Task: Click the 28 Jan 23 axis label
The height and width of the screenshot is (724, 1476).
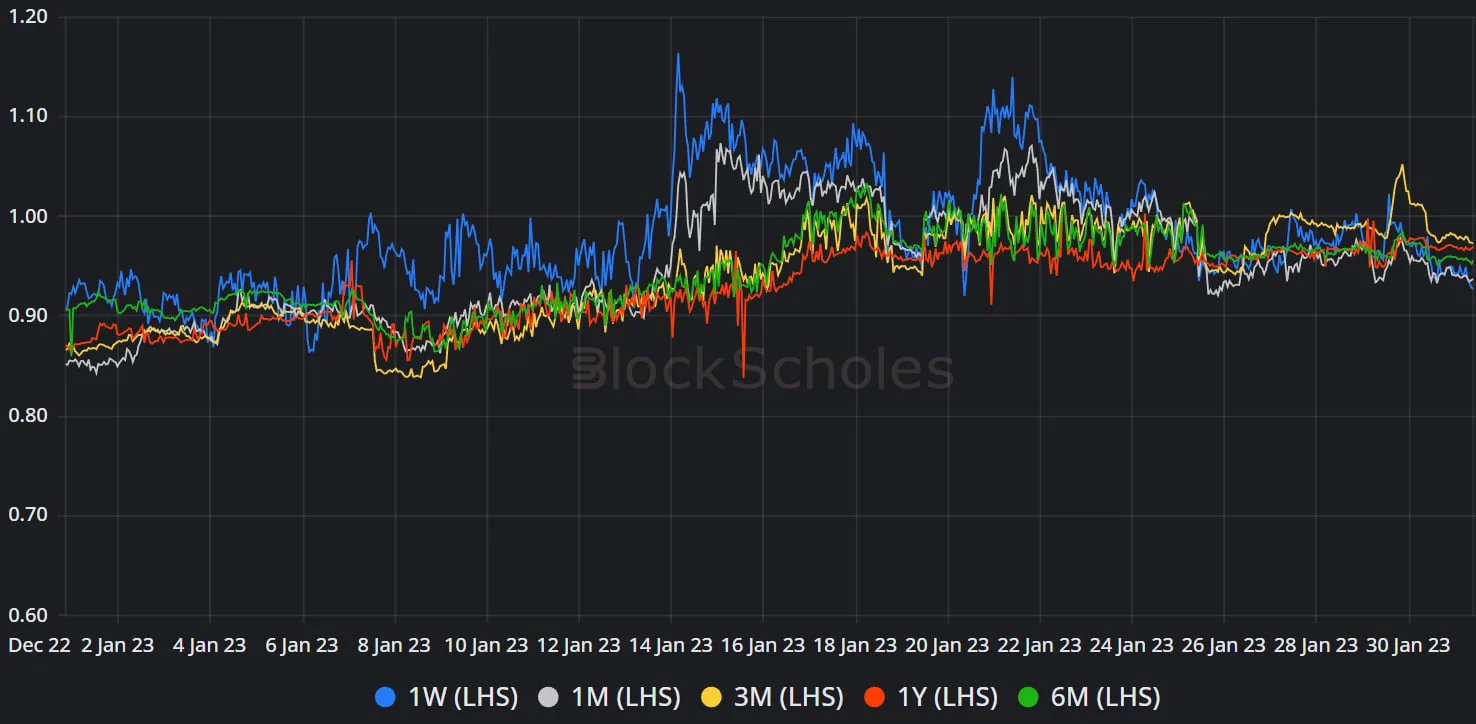Action: click(1316, 645)
